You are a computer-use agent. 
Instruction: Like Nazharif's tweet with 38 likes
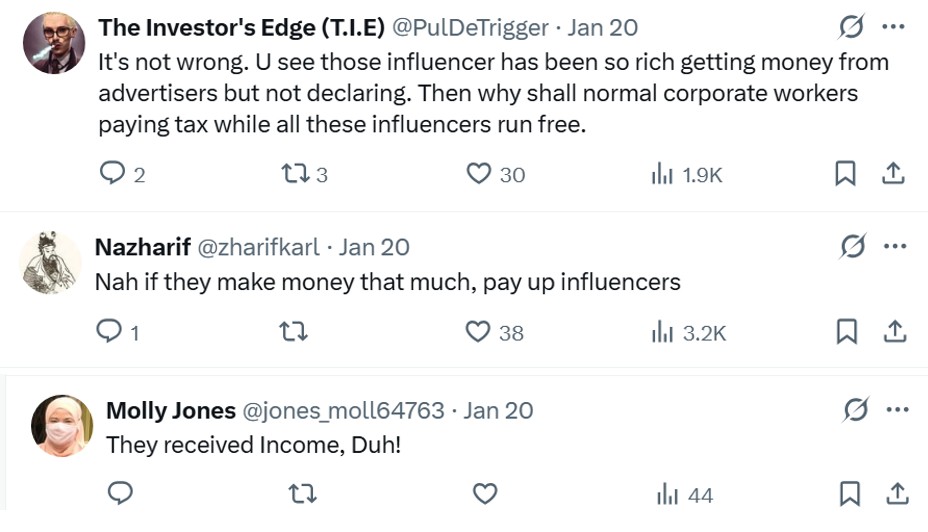[x=481, y=332]
